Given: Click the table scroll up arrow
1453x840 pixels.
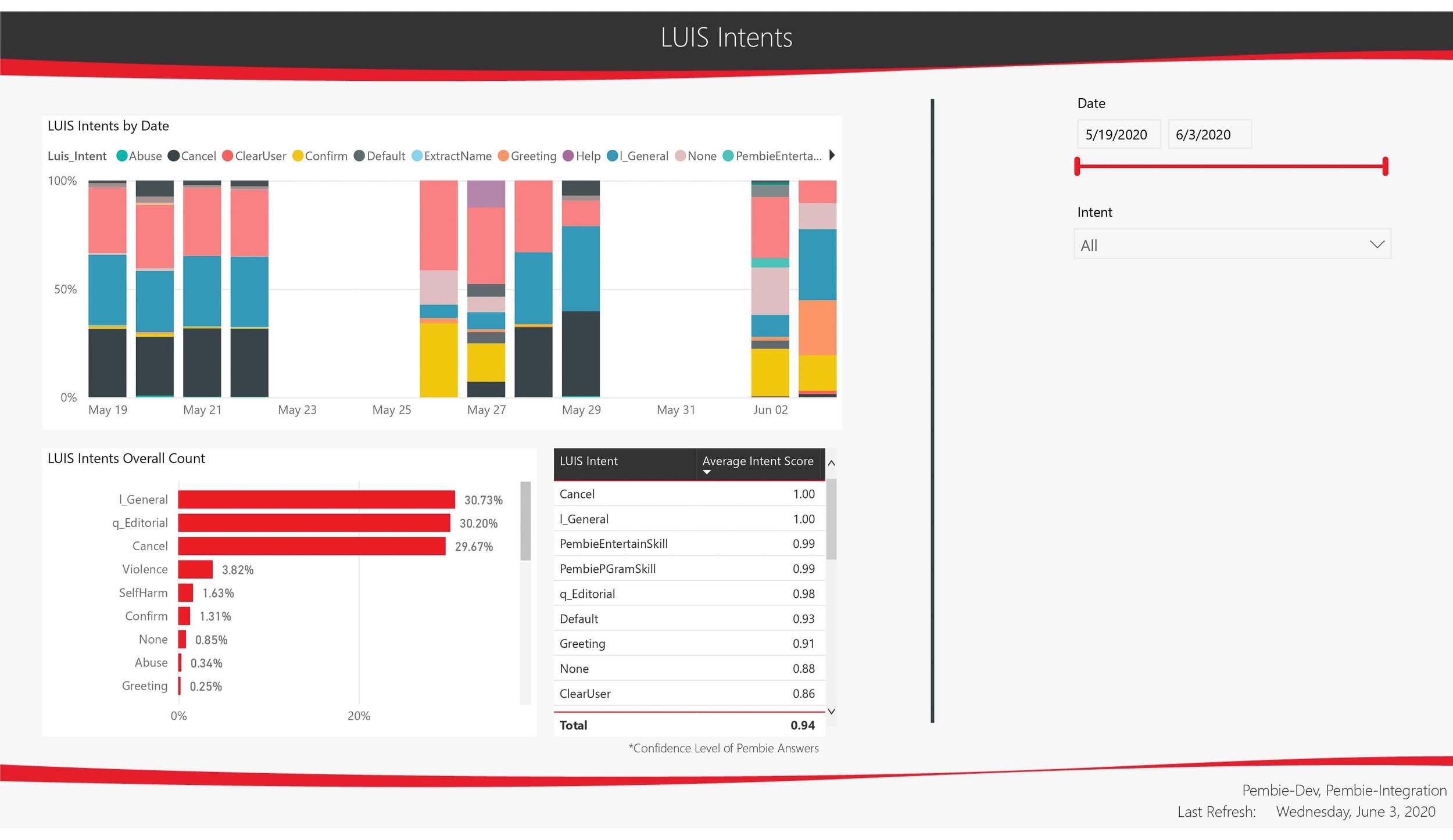Looking at the screenshot, I should coord(831,463).
